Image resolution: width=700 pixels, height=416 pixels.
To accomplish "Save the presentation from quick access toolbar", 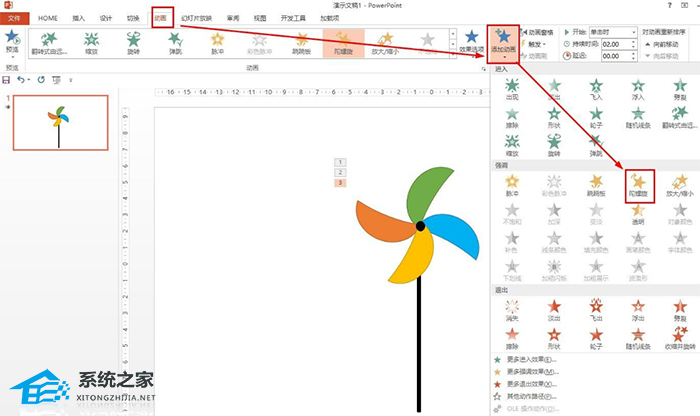I will 6,80.
